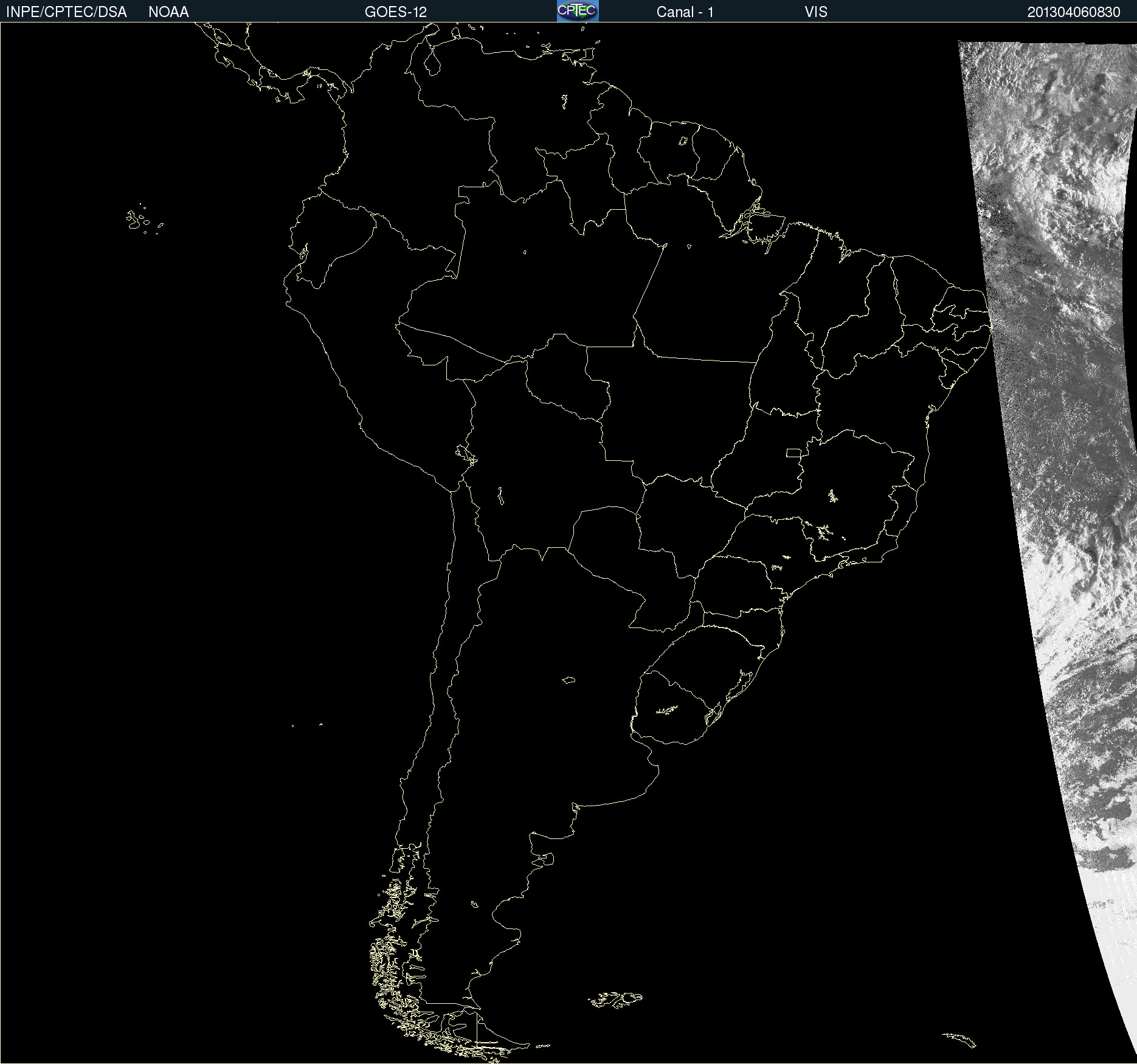
Task: Select the INPE/CPTEC/DSA header text
Action: click(x=66, y=12)
